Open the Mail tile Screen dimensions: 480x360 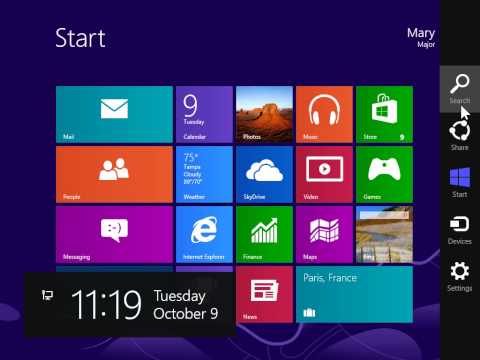[114, 114]
